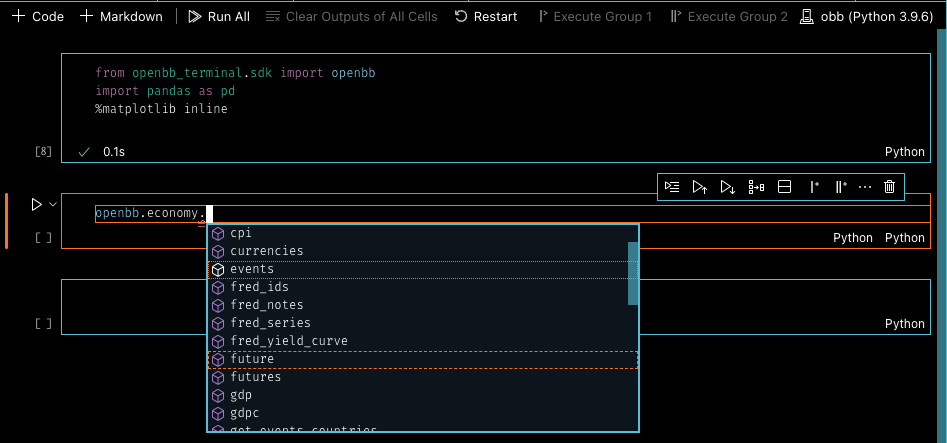Click into the openbb.economy code input
The image size is (947, 443).
(x=512, y=214)
